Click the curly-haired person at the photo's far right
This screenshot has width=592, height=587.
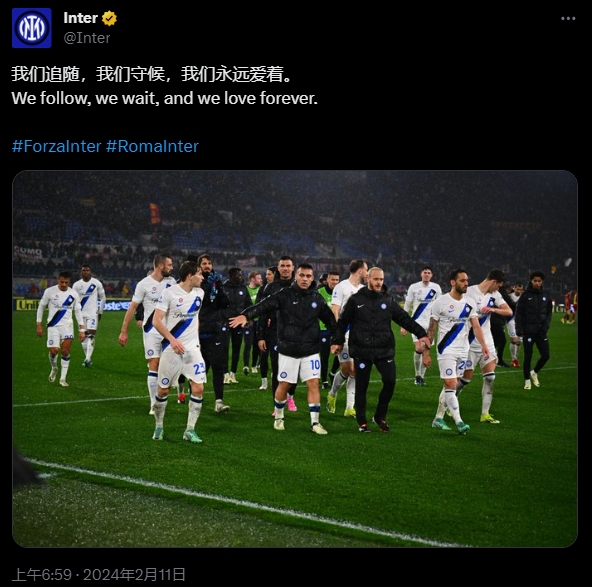(533, 328)
